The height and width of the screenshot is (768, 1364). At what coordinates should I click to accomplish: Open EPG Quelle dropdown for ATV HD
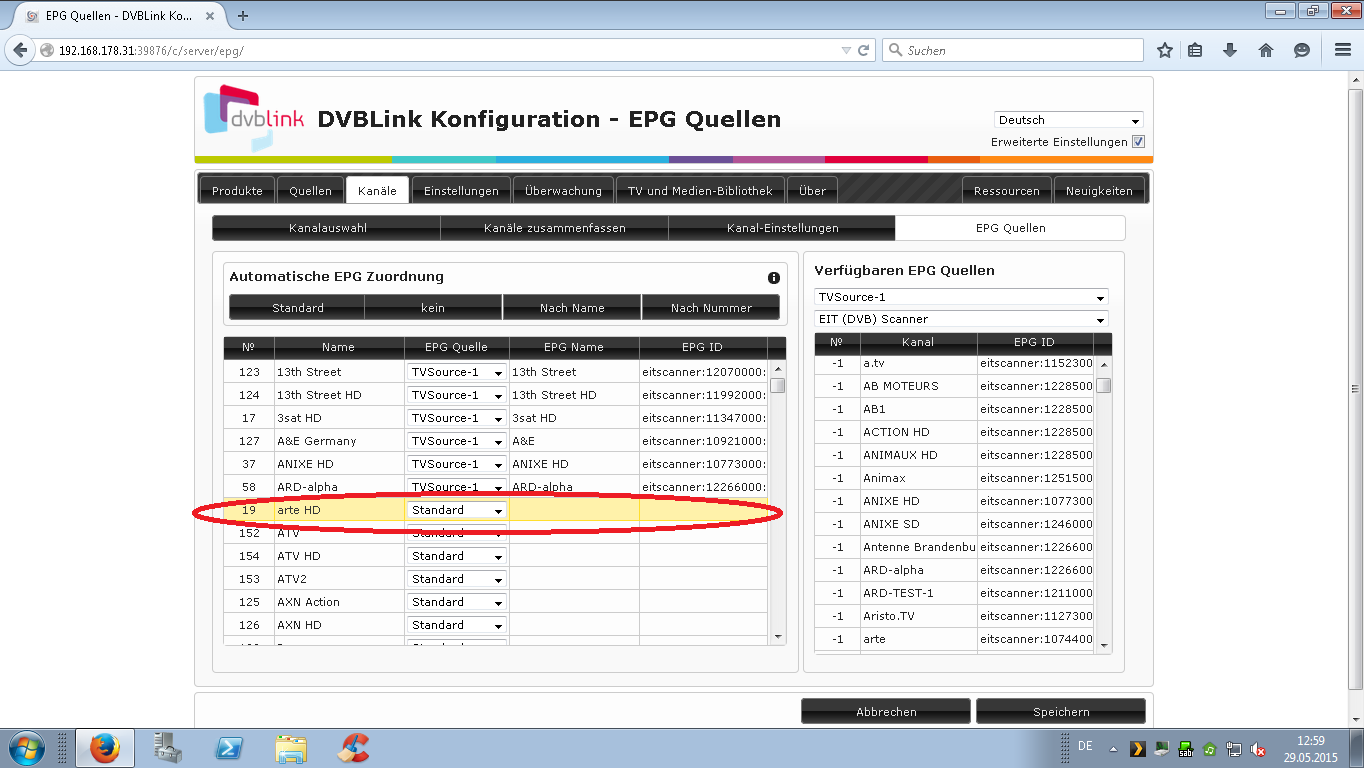[x=457, y=556]
